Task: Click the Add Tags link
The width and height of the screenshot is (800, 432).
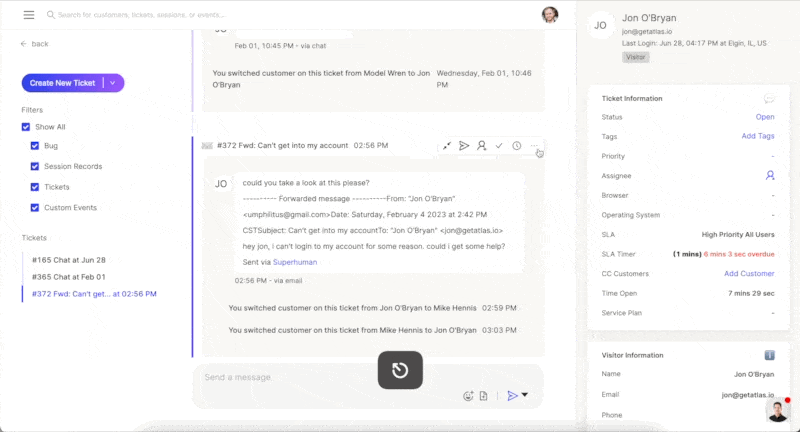Action: 758,136
